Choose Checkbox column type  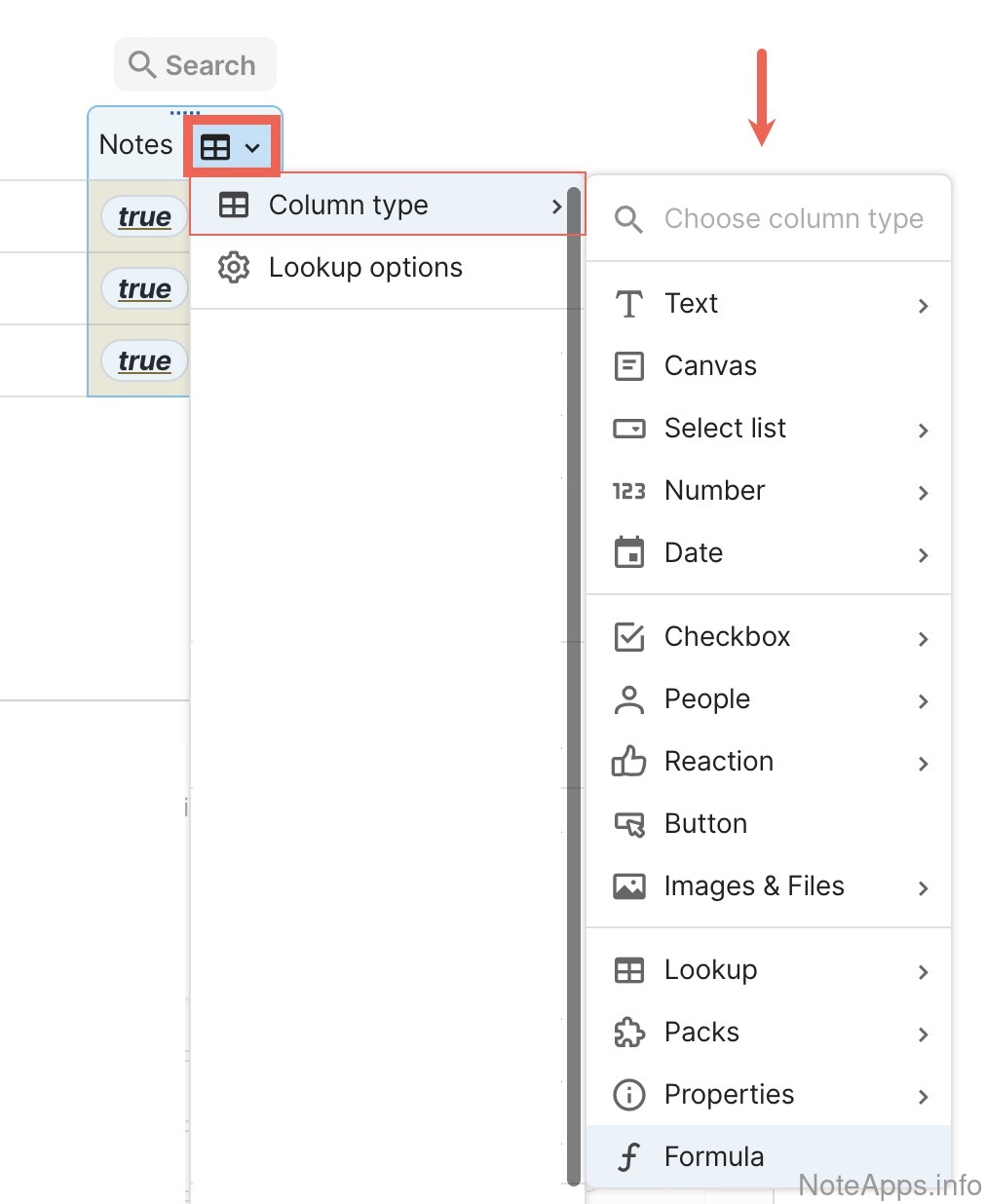point(727,637)
